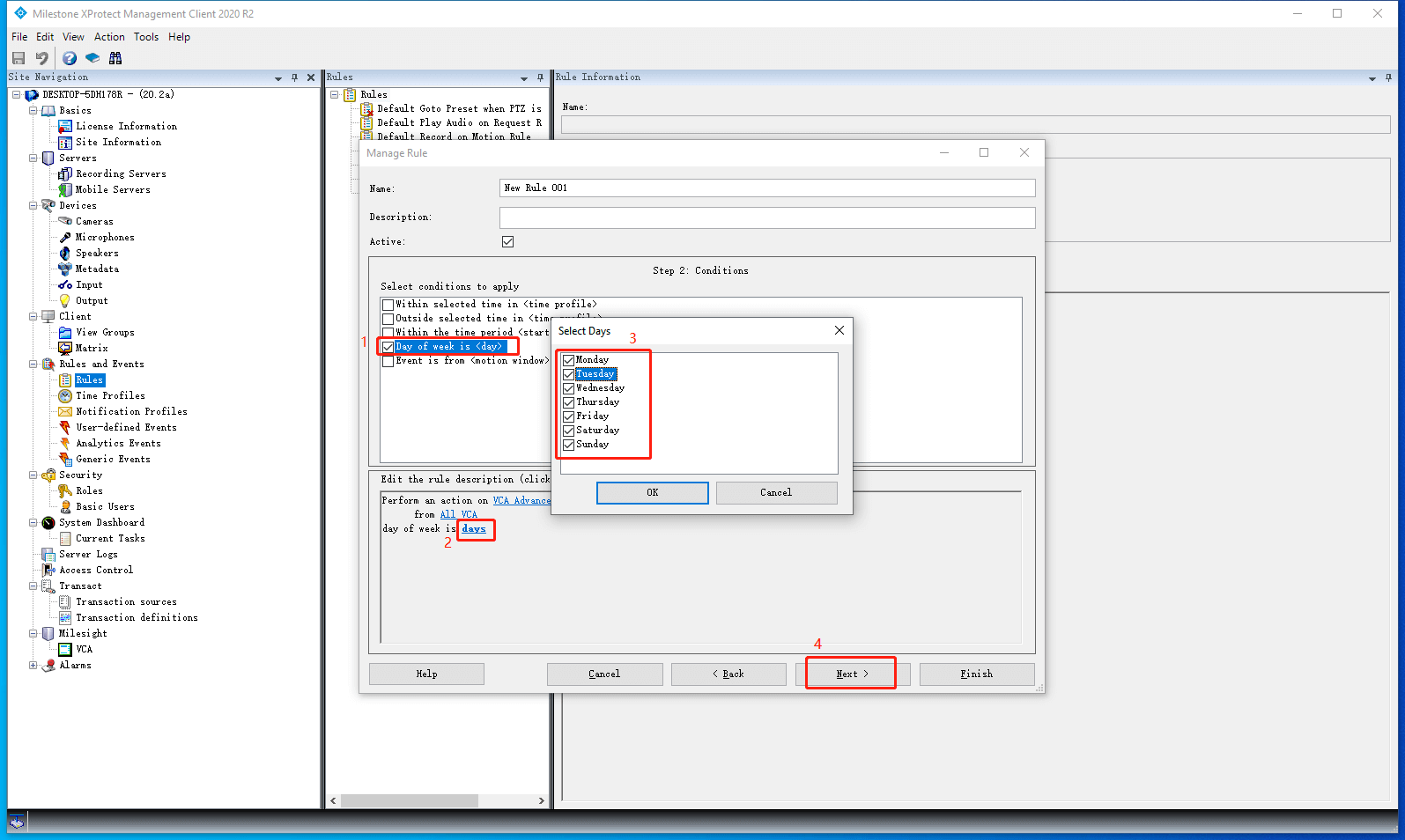
Task: Confirm Select Days with OK
Action: [x=653, y=493]
